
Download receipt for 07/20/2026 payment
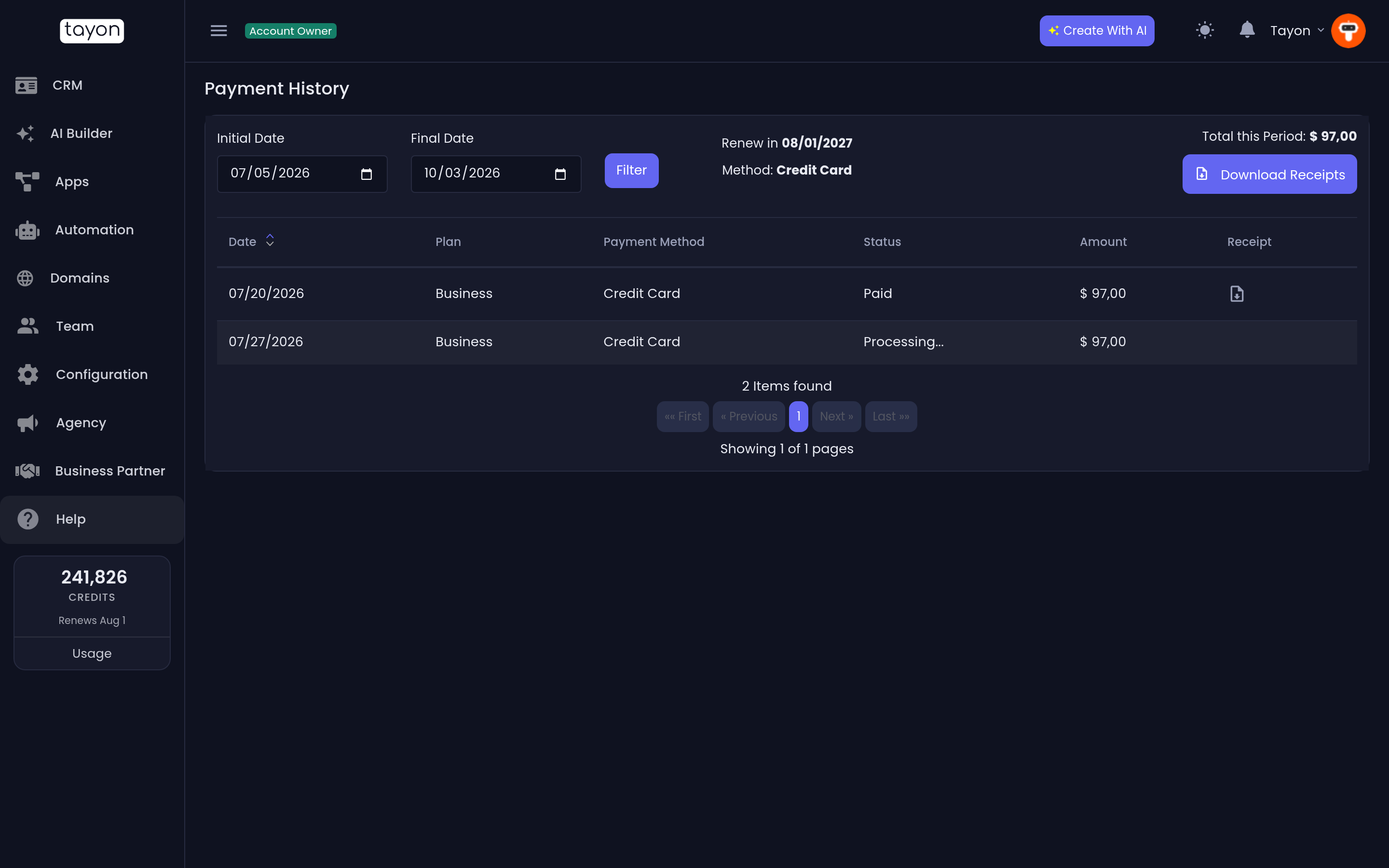[1237, 294]
